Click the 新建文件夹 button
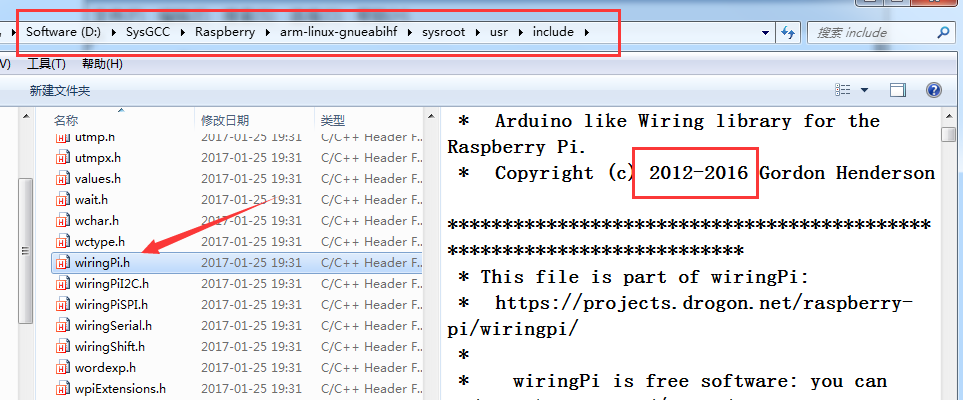Screen dimensions: 963x400 [60, 91]
